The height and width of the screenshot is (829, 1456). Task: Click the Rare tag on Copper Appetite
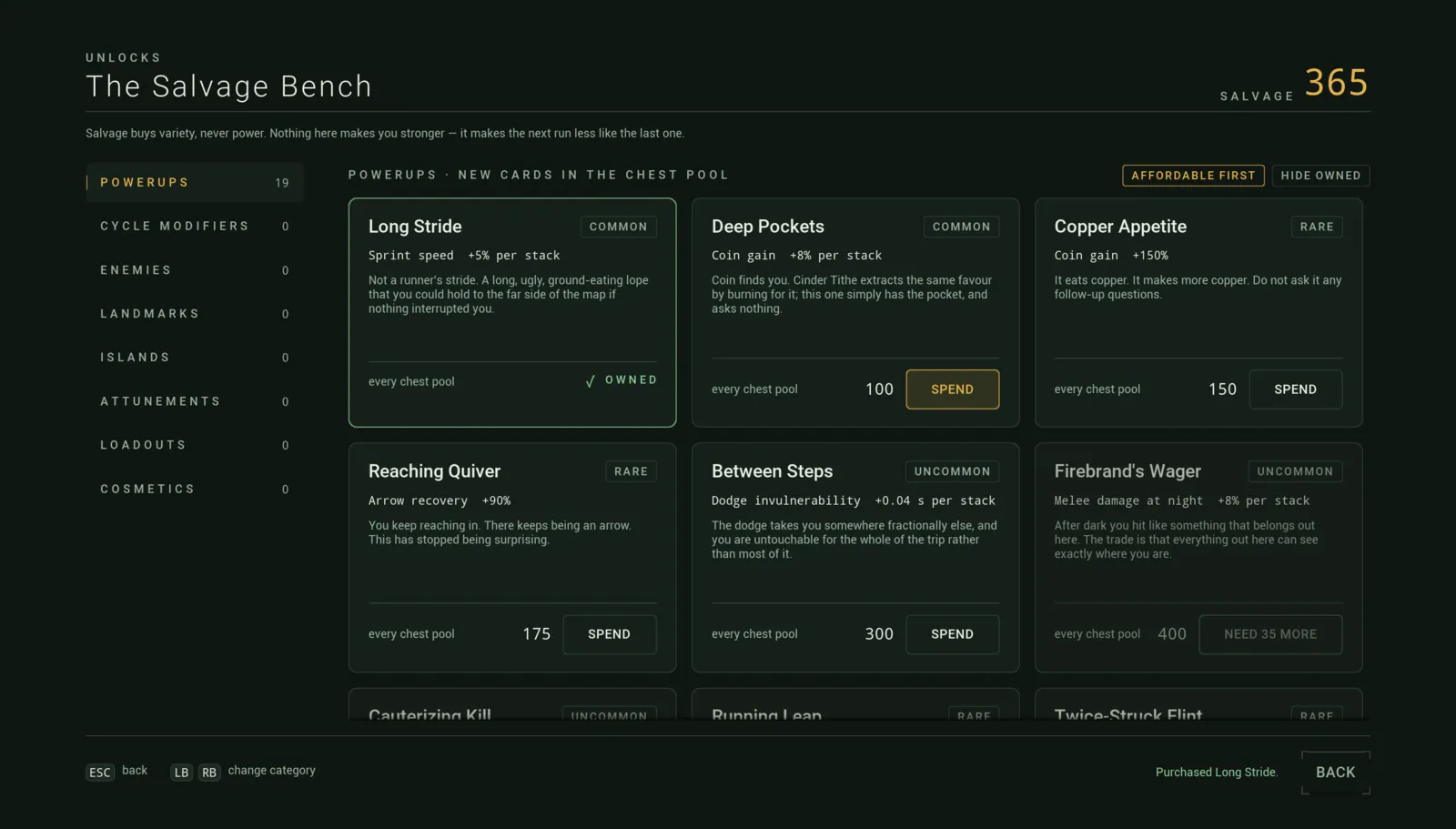[x=1317, y=227]
